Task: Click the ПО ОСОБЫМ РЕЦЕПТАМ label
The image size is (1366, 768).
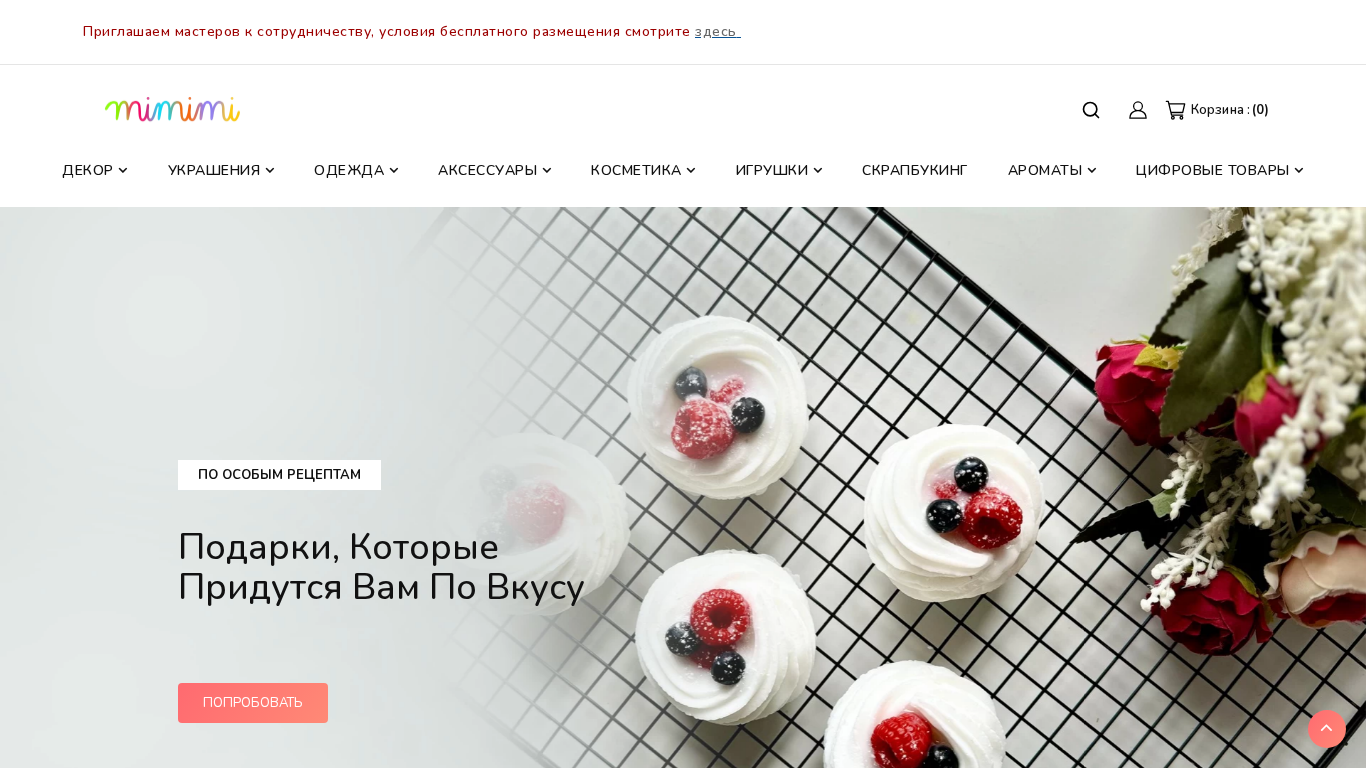Action: pyautogui.click(x=279, y=475)
